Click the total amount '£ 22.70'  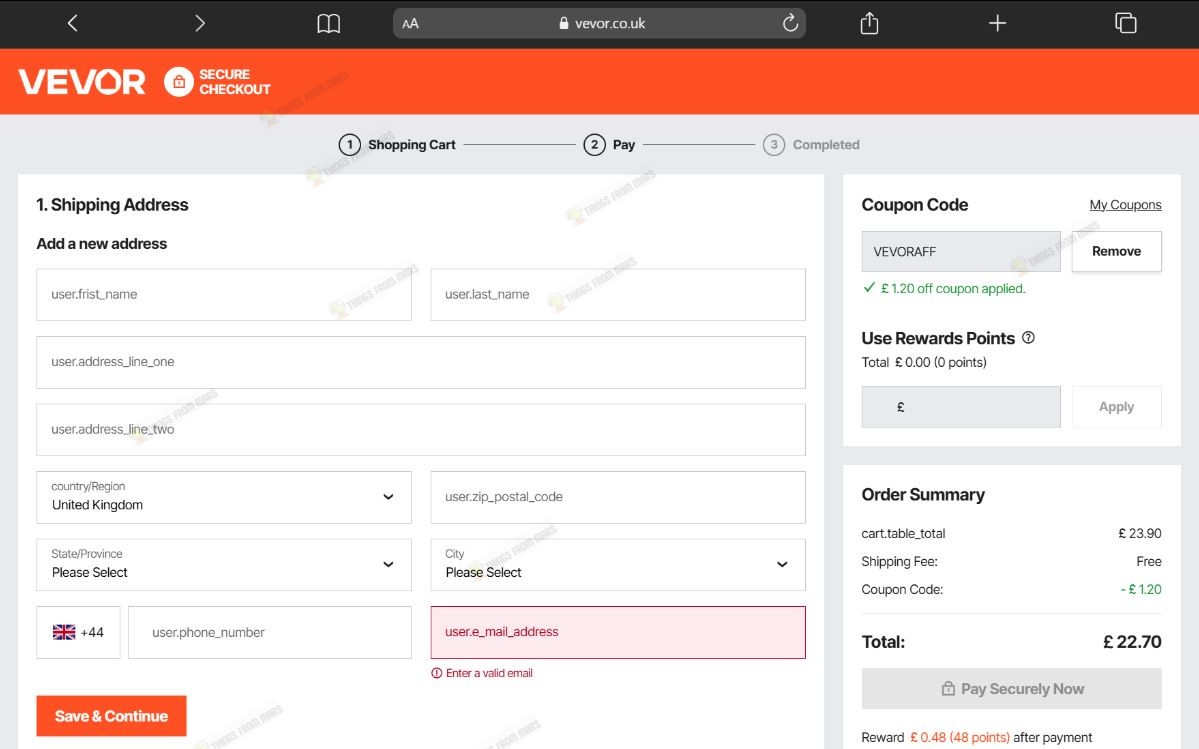tap(1132, 642)
